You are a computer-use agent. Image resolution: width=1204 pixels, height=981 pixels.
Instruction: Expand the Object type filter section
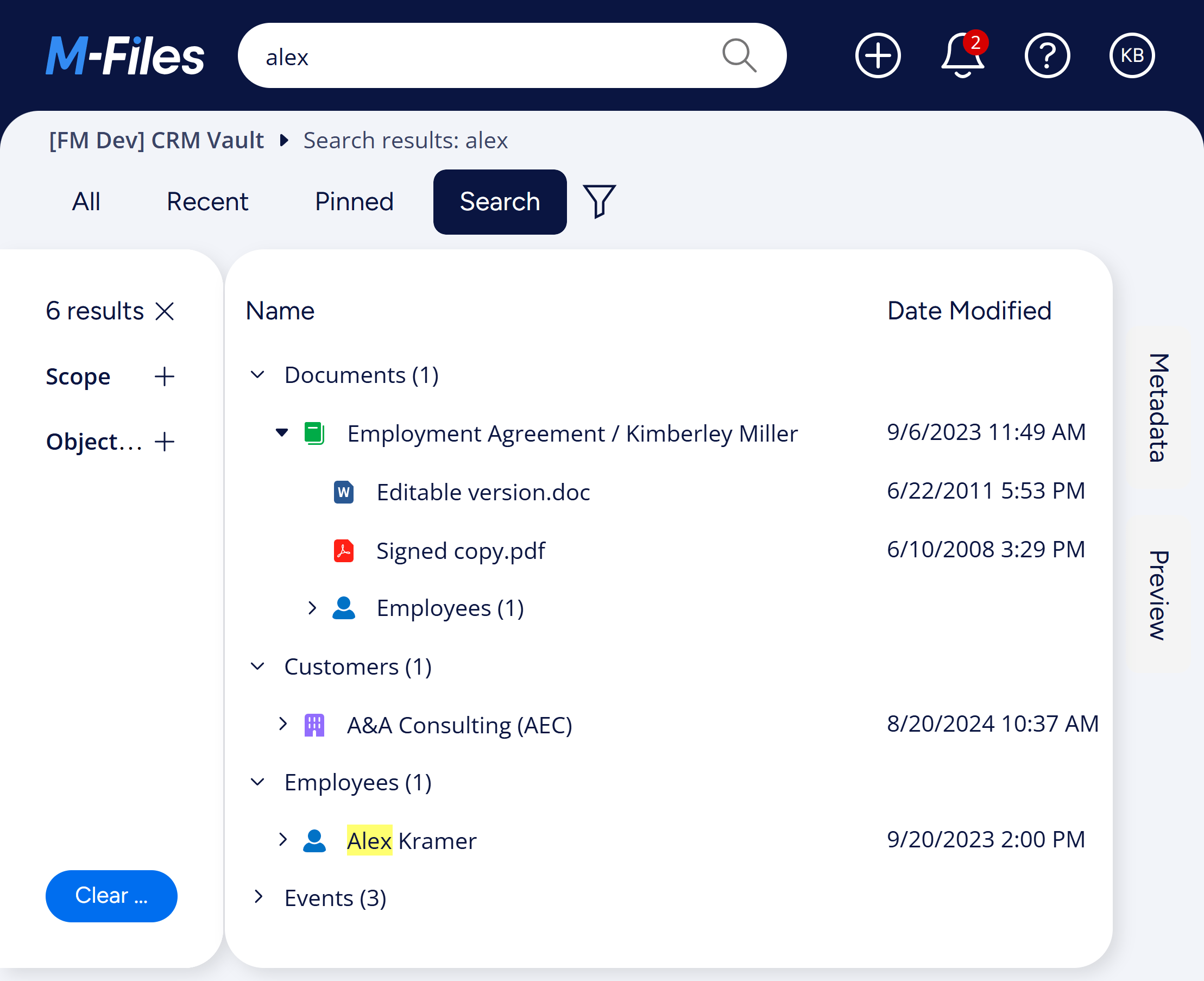(x=165, y=442)
